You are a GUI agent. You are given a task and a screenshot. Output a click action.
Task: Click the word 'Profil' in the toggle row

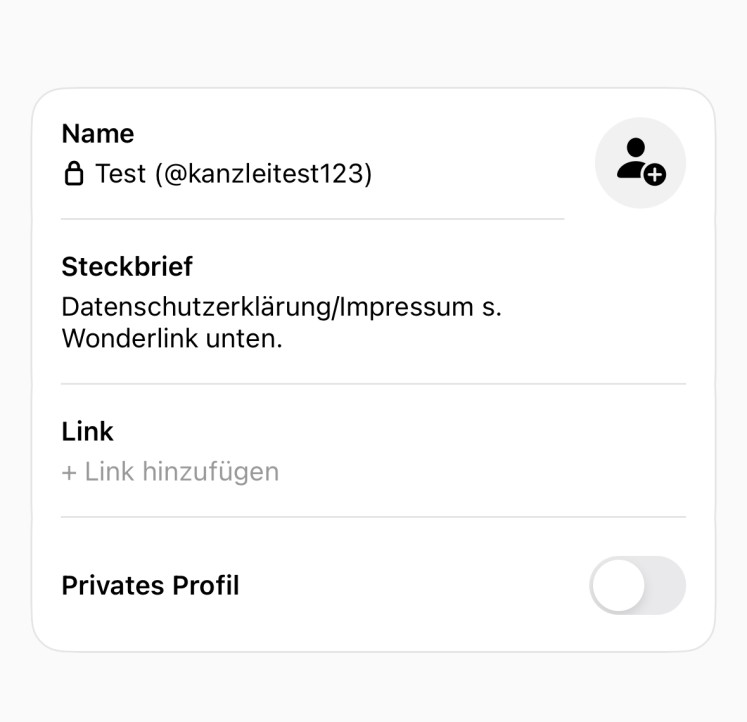click(206, 585)
